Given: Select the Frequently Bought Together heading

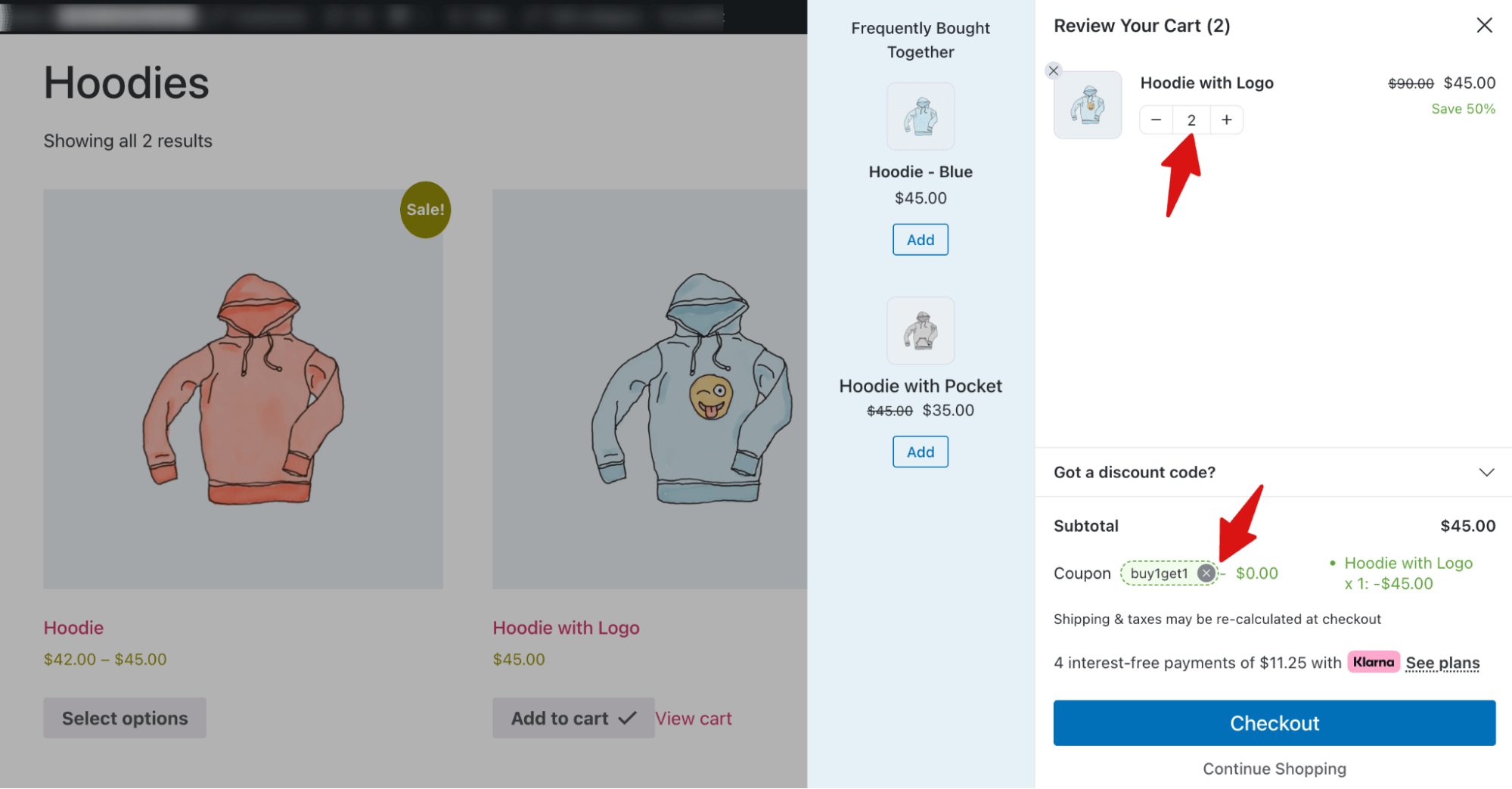Looking at the screenshot, I should (920, 39).
